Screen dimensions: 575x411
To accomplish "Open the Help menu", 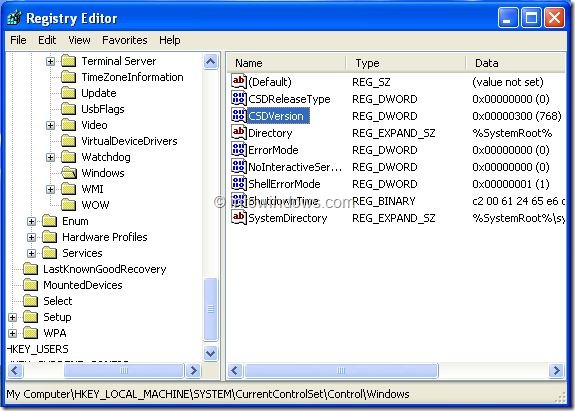I will (x=169, y=40).
